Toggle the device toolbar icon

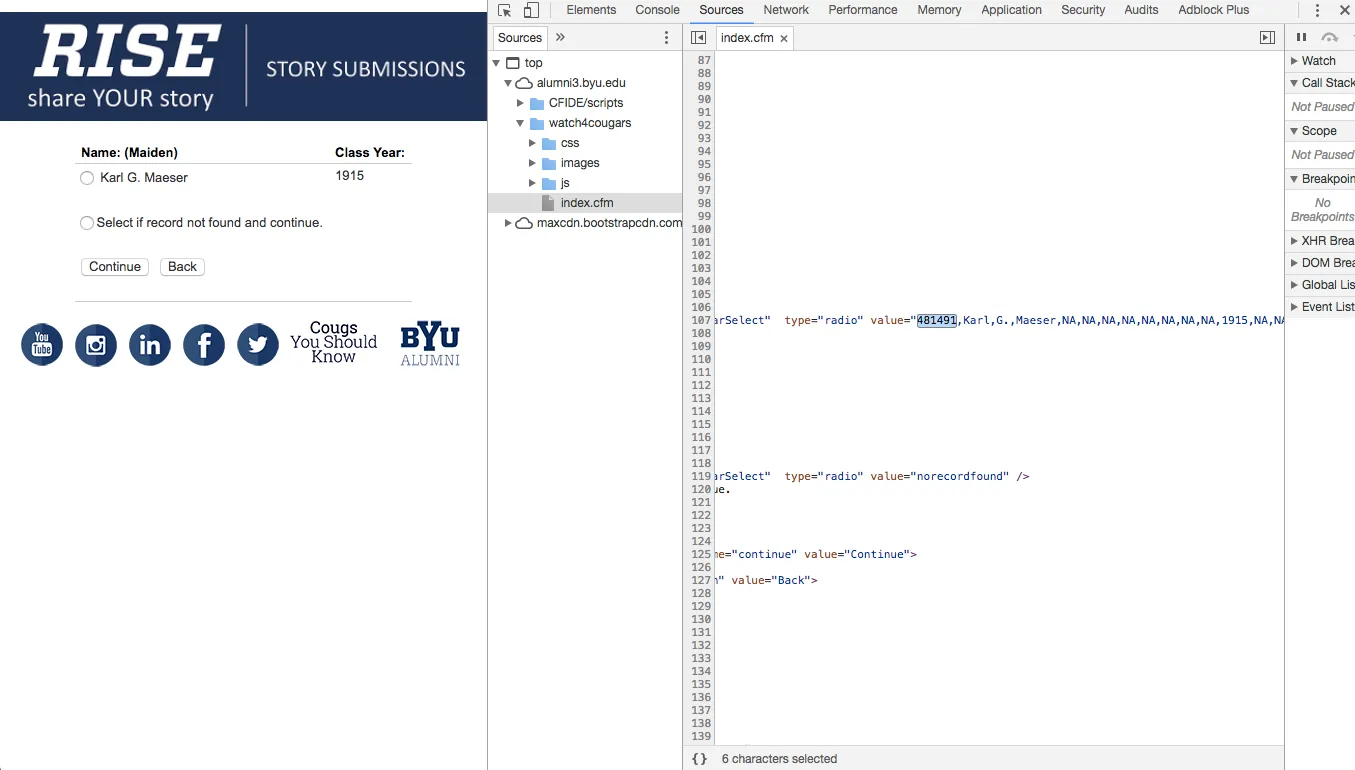click(531, 10)
